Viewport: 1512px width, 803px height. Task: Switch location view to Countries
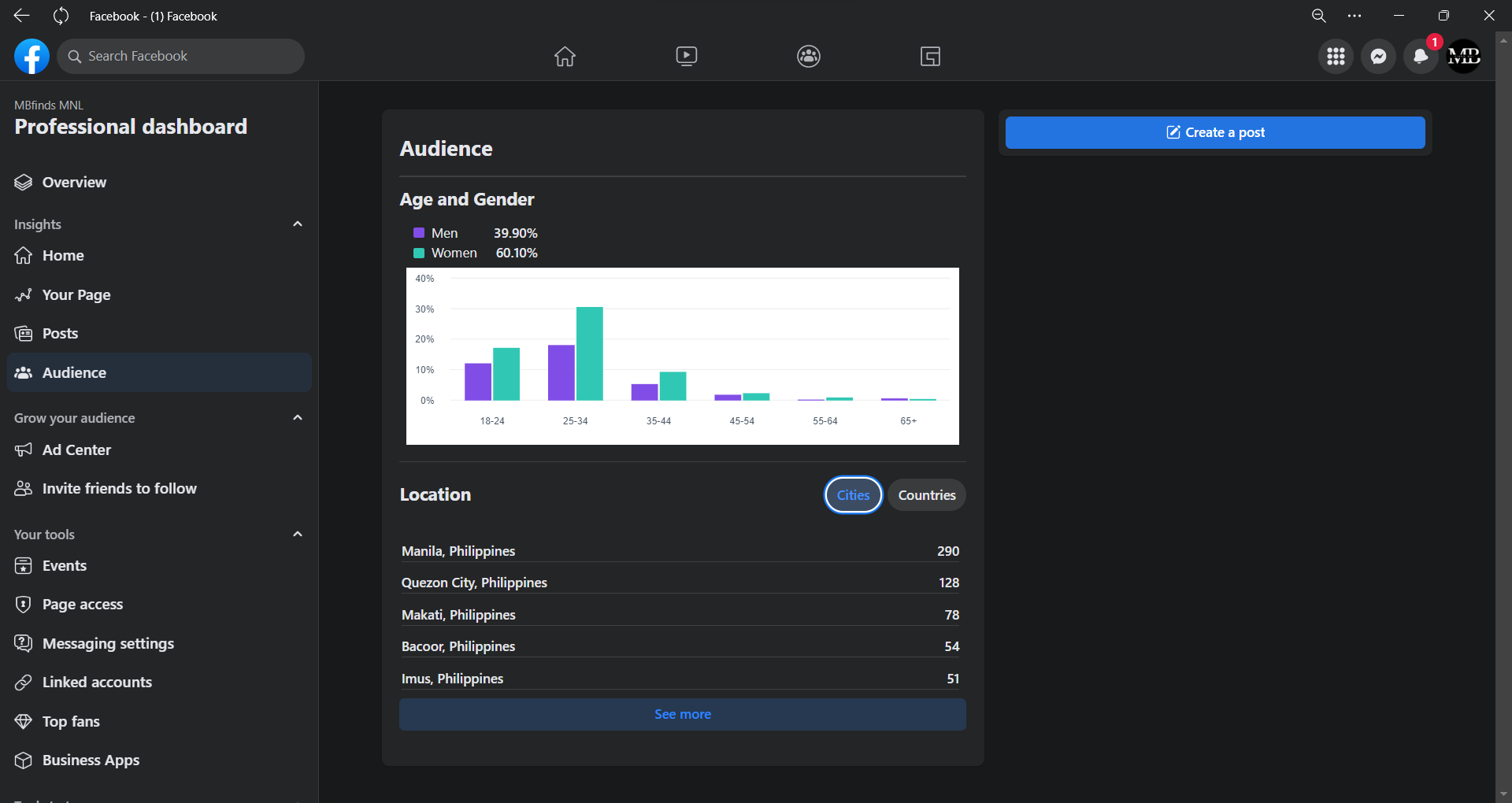tap(927, 495)
